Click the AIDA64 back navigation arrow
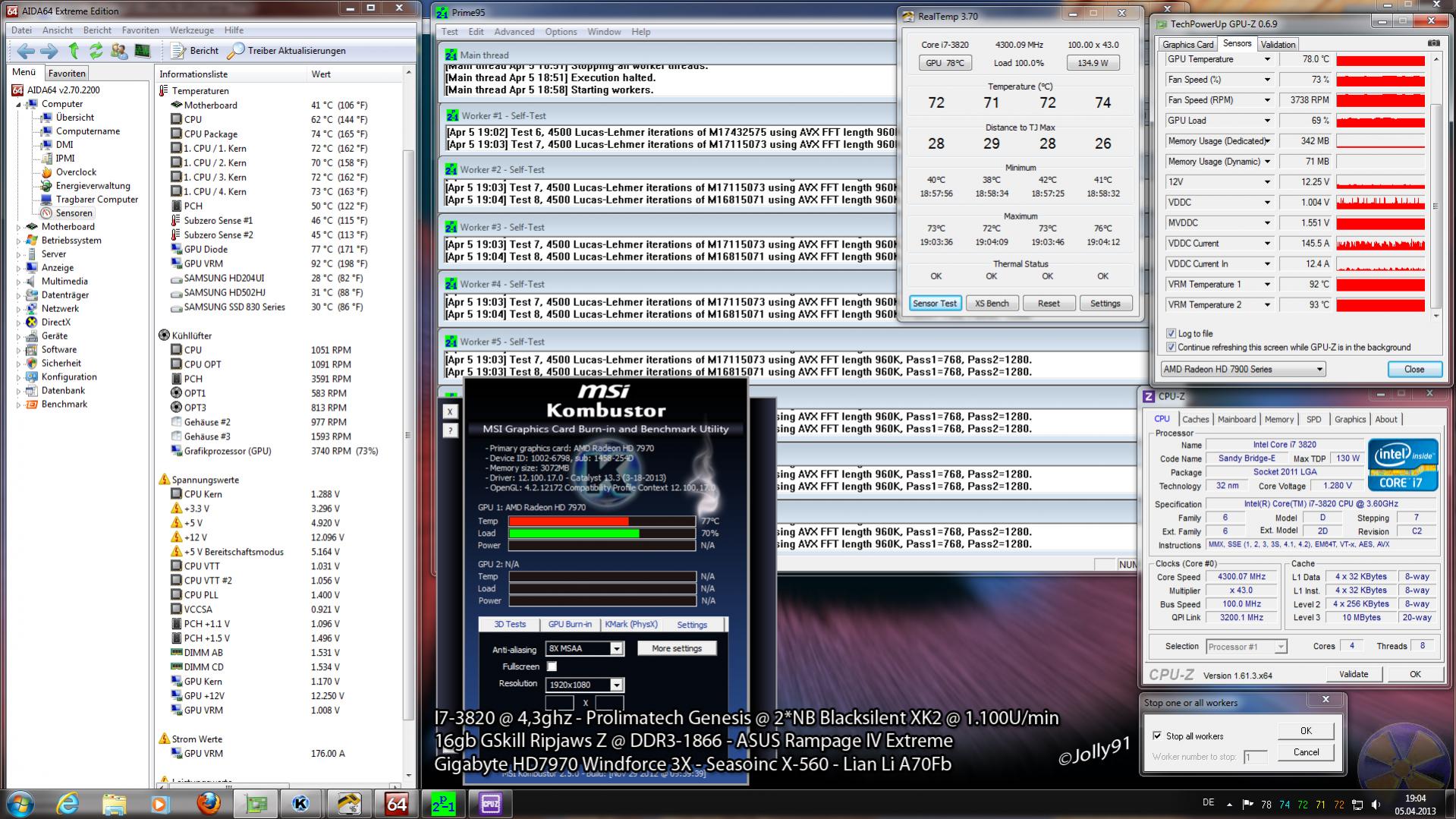This screenshot has width=1456, height=819. [26, 51]
